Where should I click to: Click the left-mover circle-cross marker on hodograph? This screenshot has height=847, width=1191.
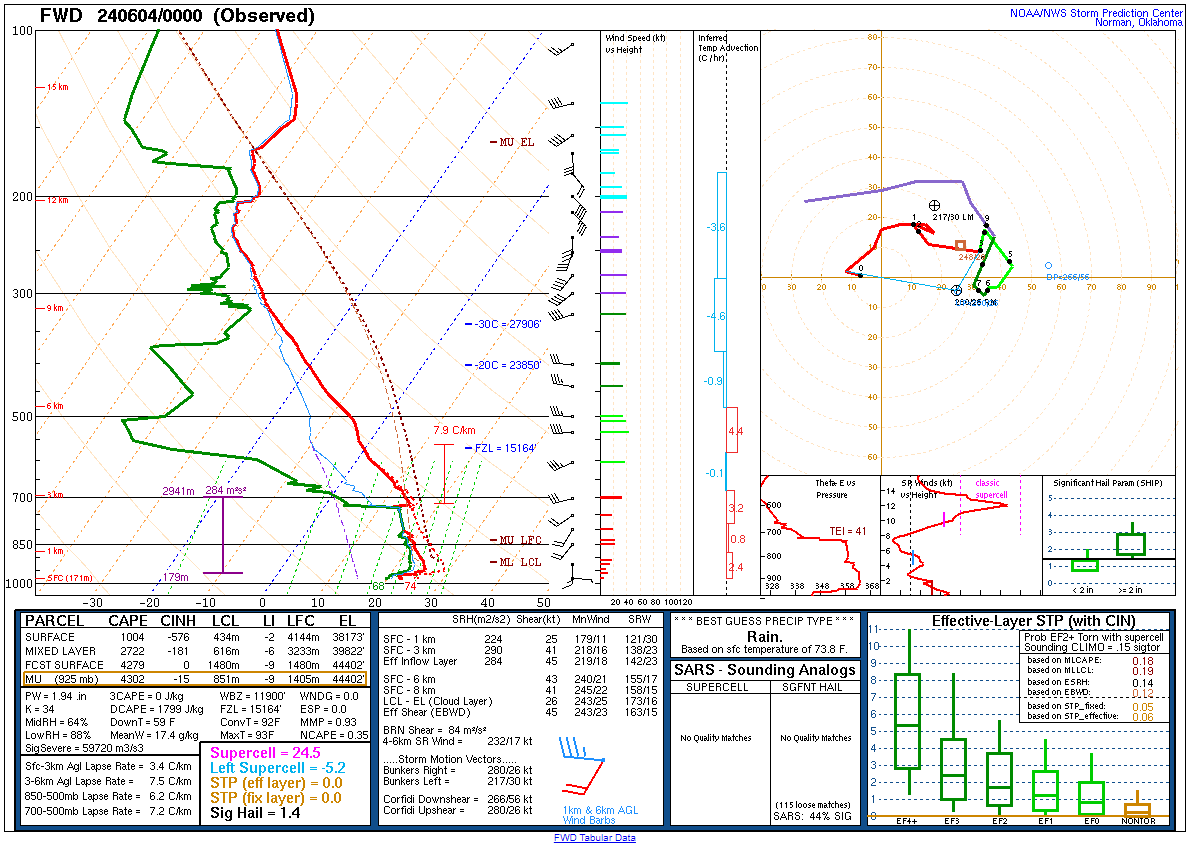935,205
